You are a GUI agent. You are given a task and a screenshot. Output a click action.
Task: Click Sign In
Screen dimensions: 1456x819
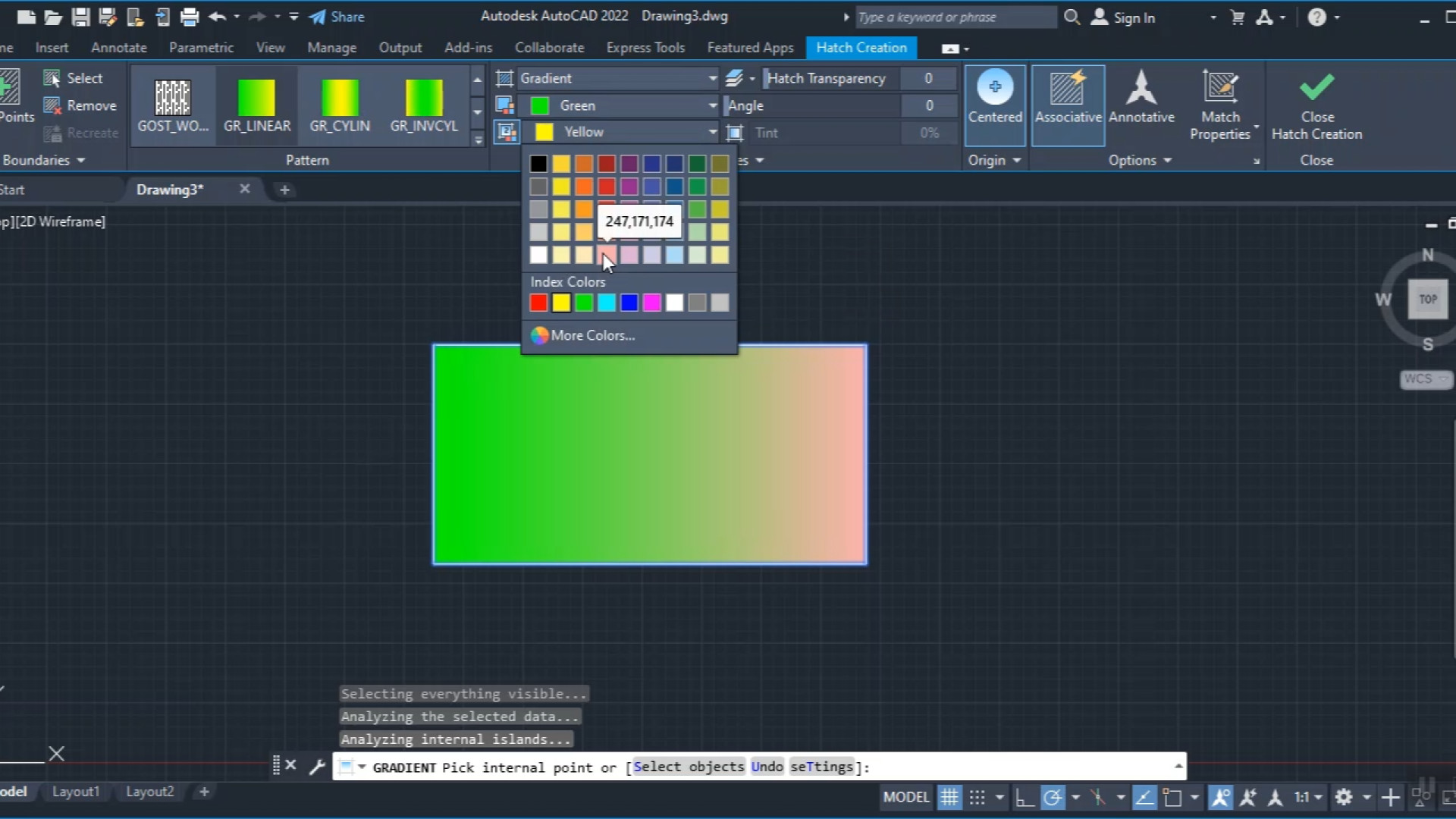[1134, 17]
